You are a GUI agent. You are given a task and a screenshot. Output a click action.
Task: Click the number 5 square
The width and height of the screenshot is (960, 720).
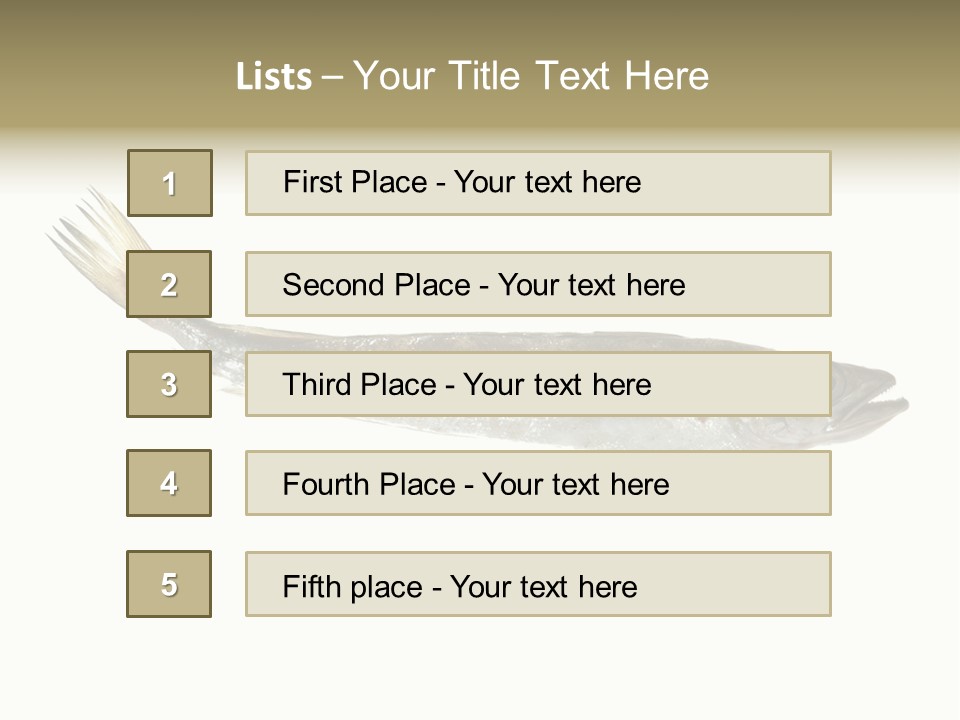tap(169, 584)
